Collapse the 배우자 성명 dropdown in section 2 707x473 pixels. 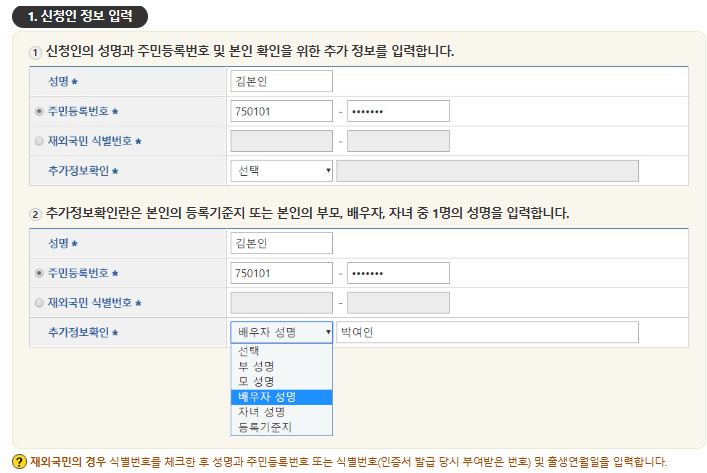click(281, 332)
